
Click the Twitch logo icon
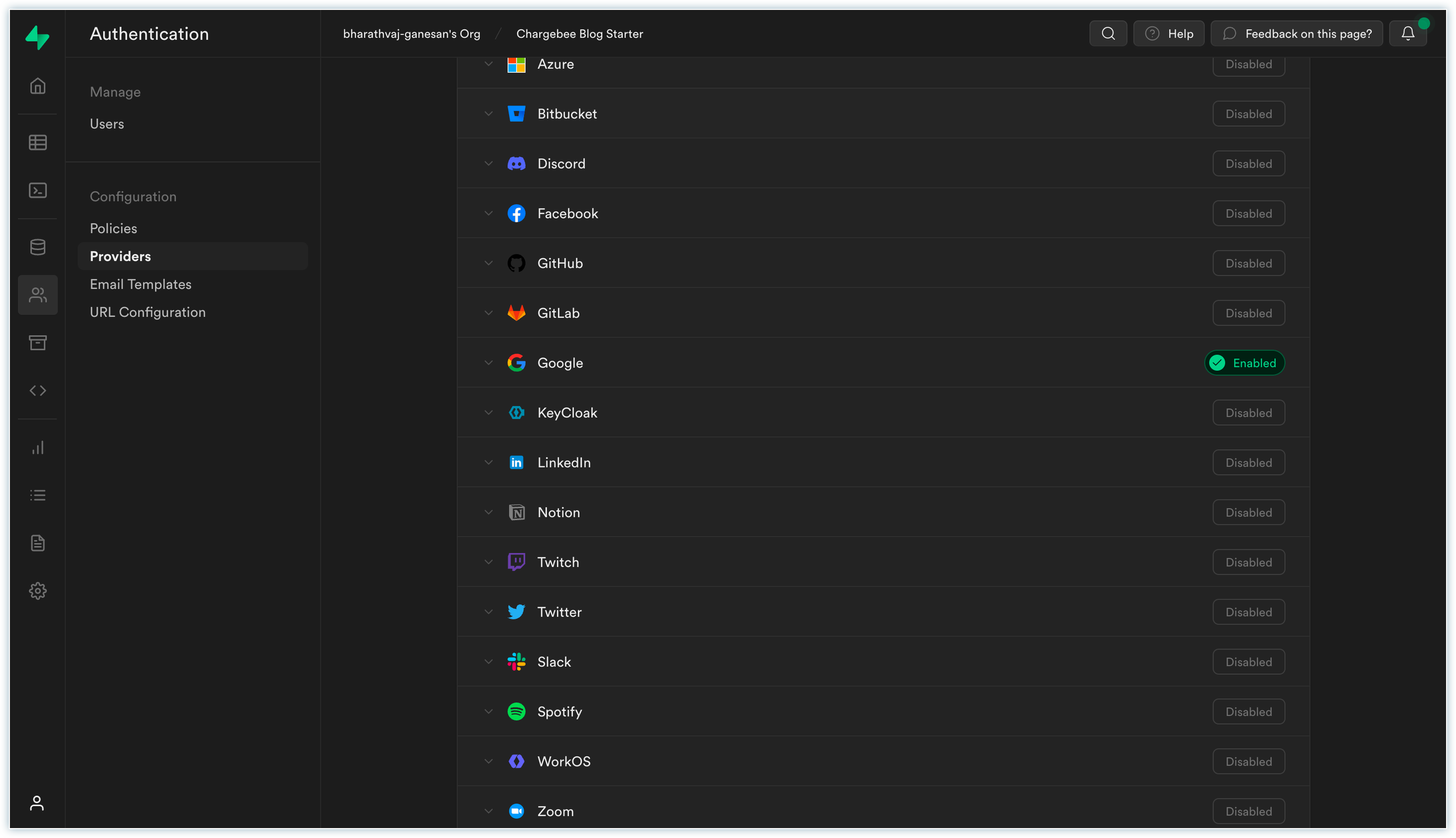tap(516, 562)
